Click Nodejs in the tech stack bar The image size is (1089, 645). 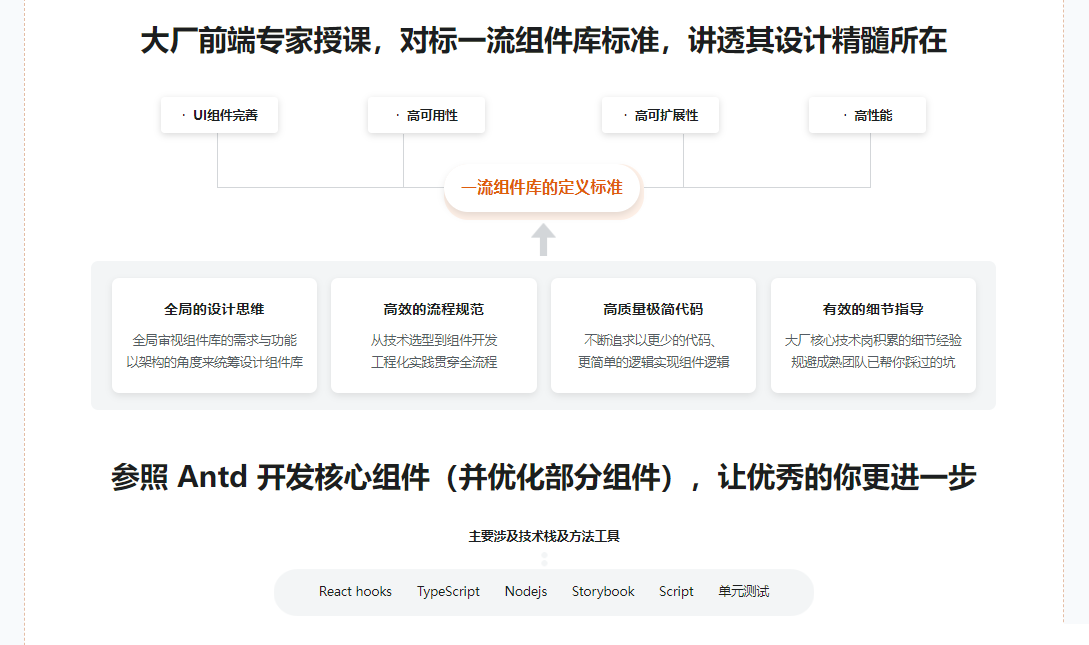tap(526, 592)
